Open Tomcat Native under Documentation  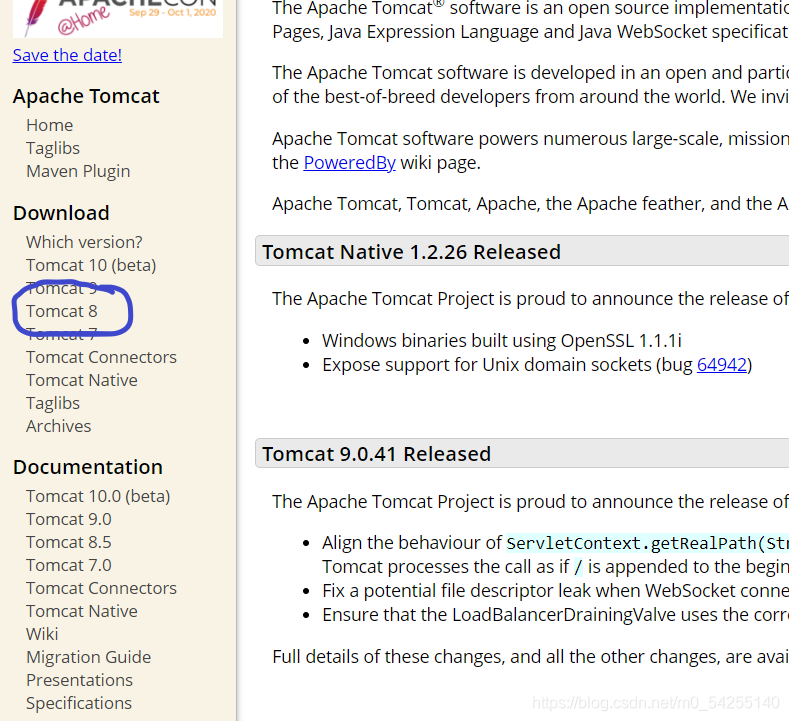(82, 611)
